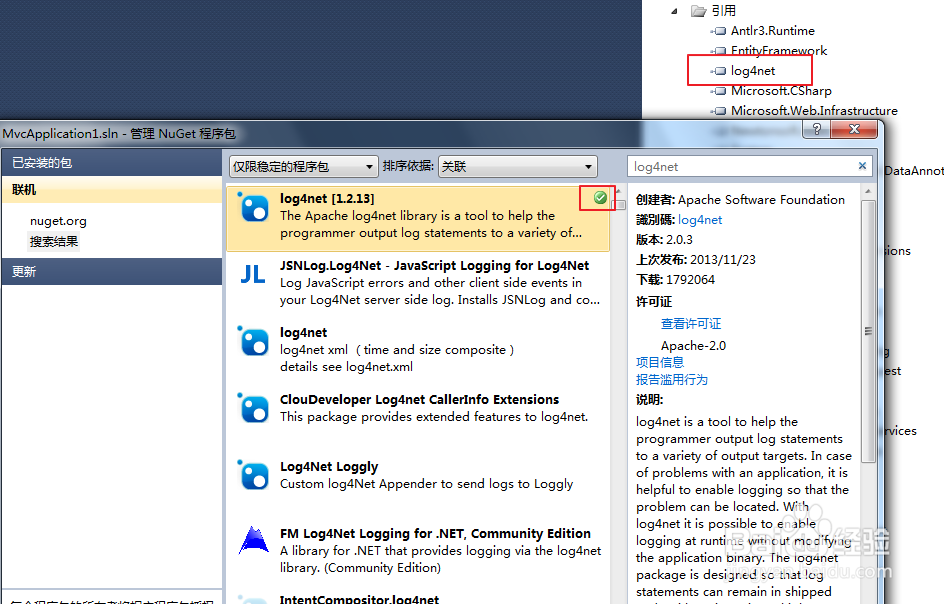The image size is (944, 604).
Task: Select the online section
Action: tap(112, 190)
